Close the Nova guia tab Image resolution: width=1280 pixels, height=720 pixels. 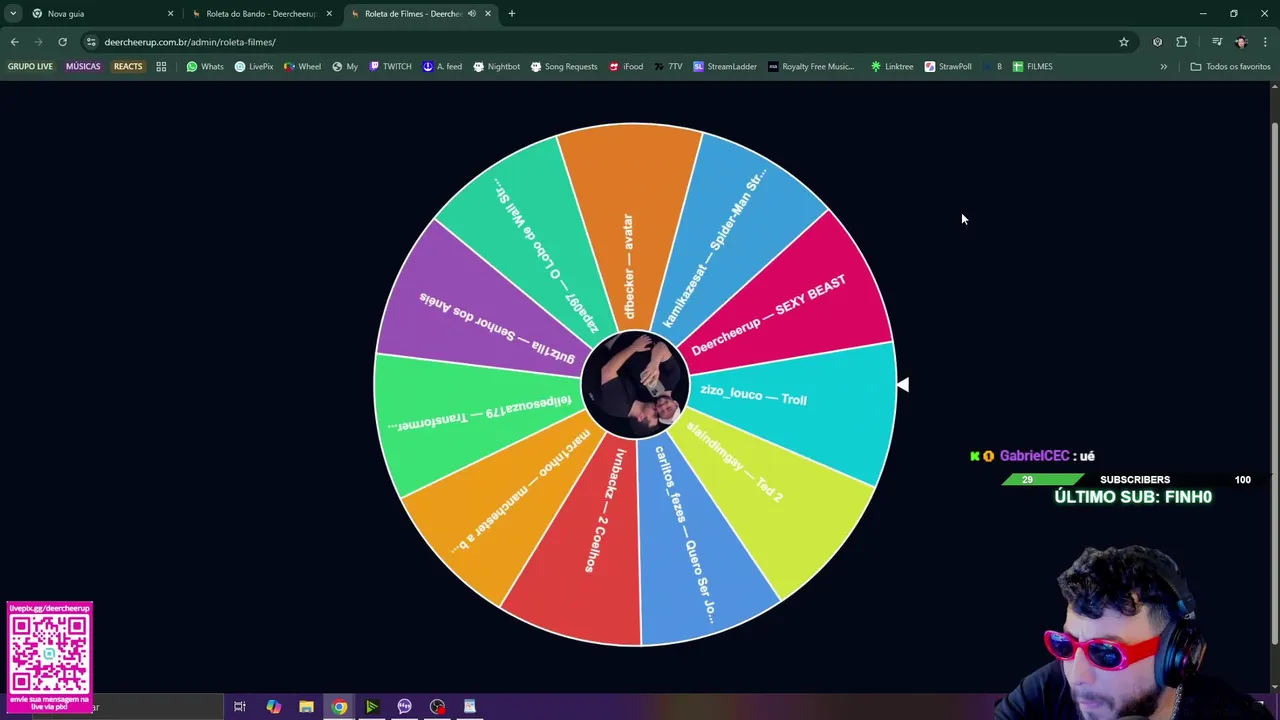(170, 14)
